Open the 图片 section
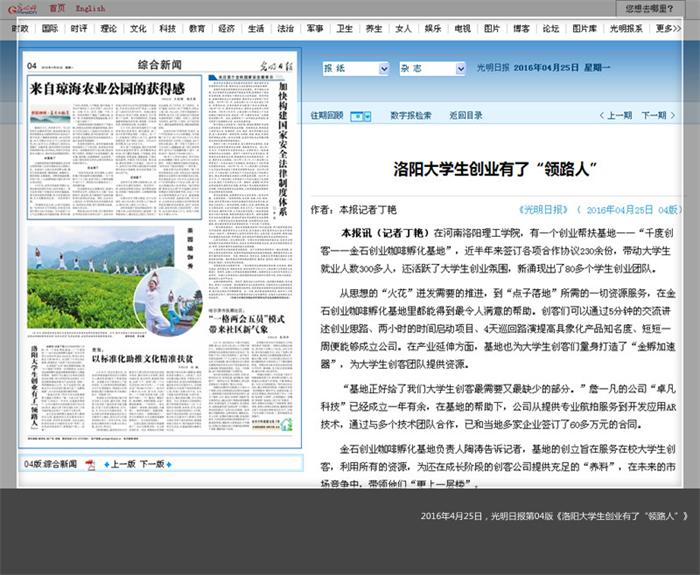This screenshot has width=700, height=575. pyautogui.click(x=492, y=29)
